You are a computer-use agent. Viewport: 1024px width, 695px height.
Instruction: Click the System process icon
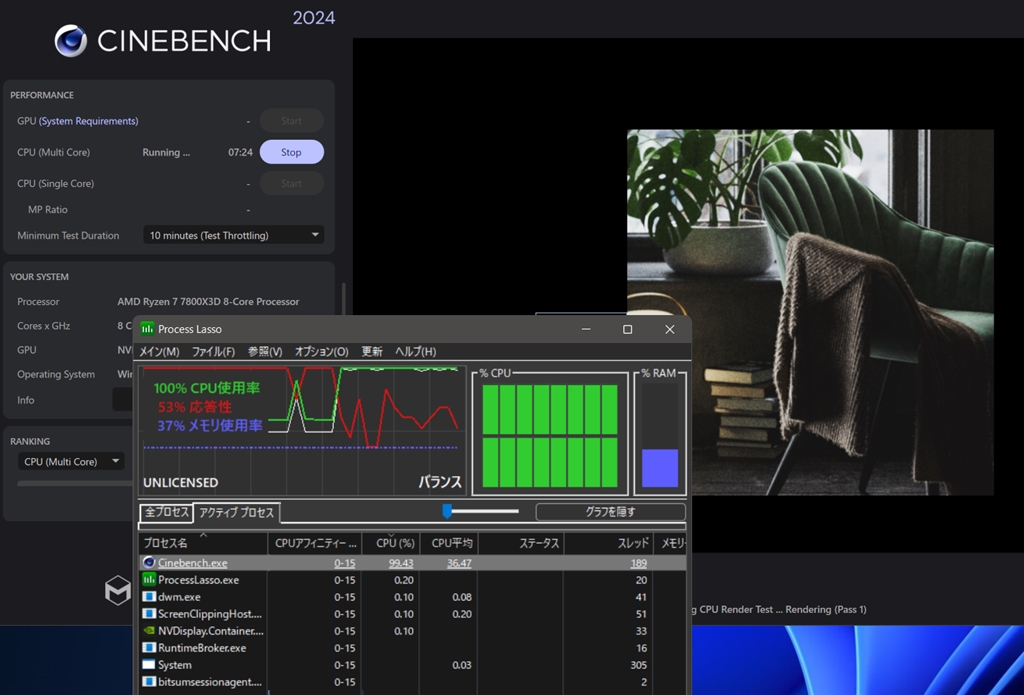click(x=149, y=665)
